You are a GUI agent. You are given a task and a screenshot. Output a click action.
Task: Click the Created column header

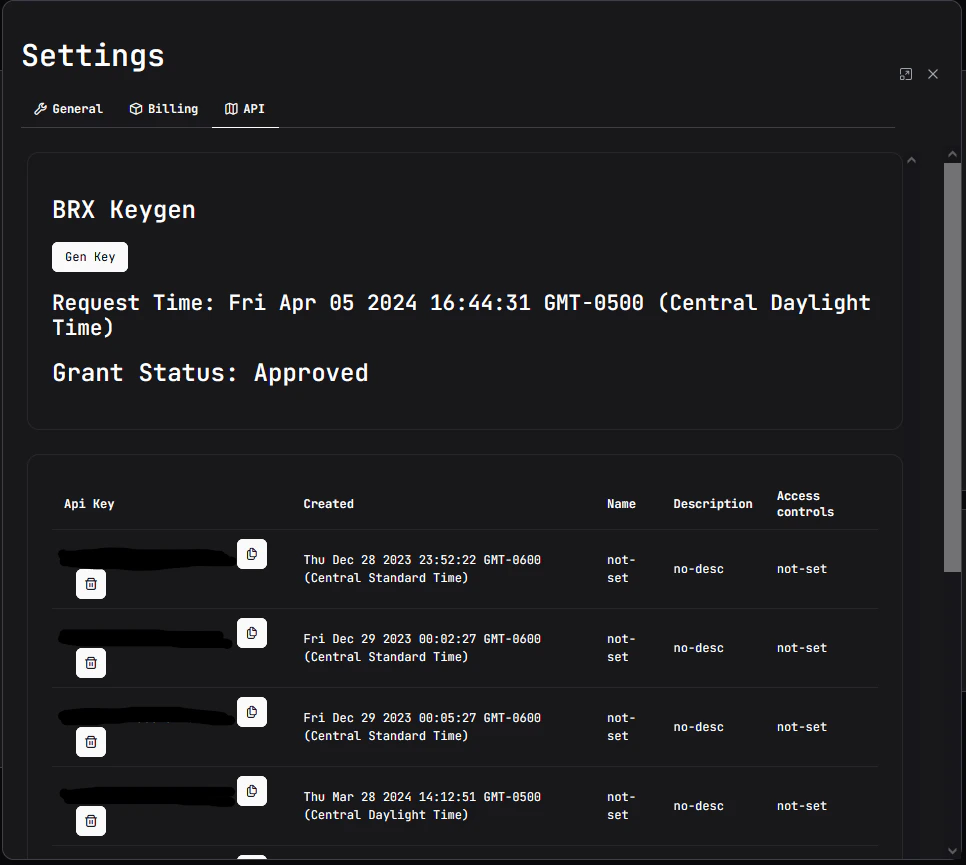328,504
